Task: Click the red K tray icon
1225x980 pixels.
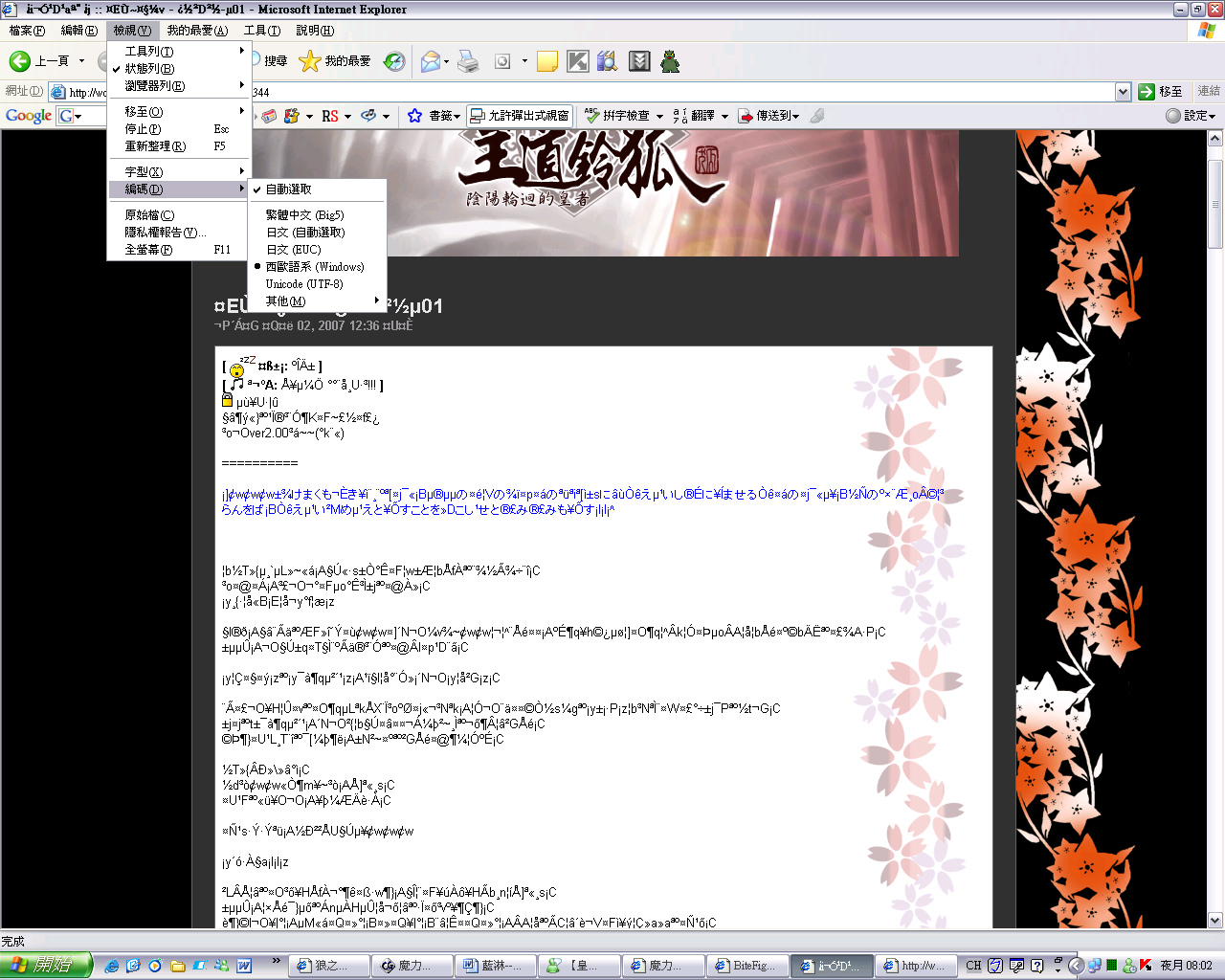Action: pos(1146,966)
